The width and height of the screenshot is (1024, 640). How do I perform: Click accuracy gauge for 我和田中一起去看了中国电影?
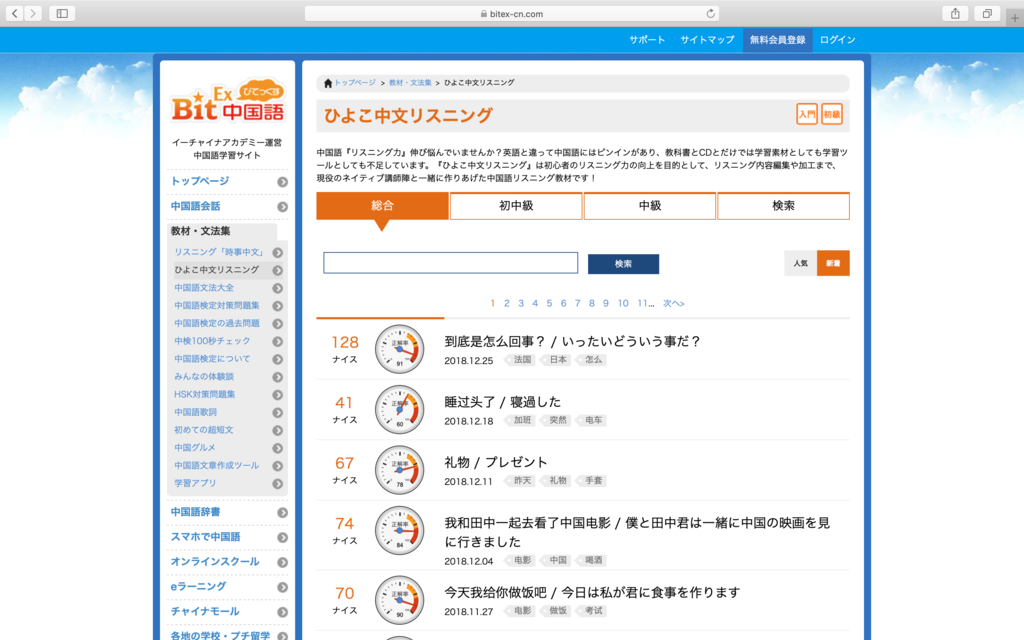click(400, 530)
